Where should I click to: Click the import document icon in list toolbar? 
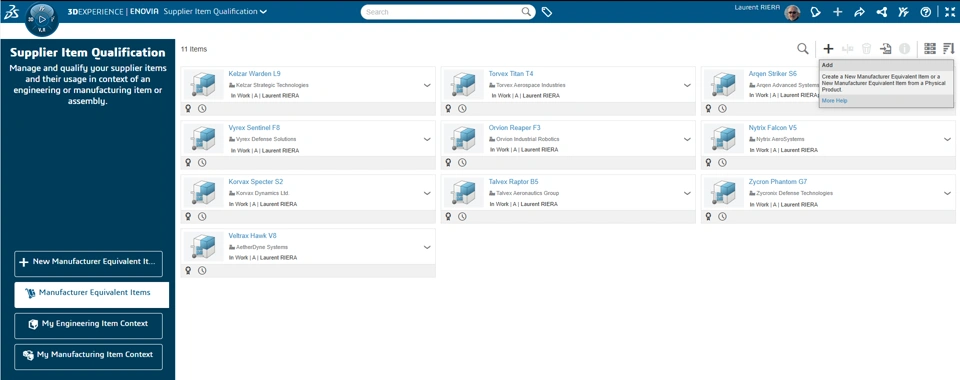click(885, 49)
